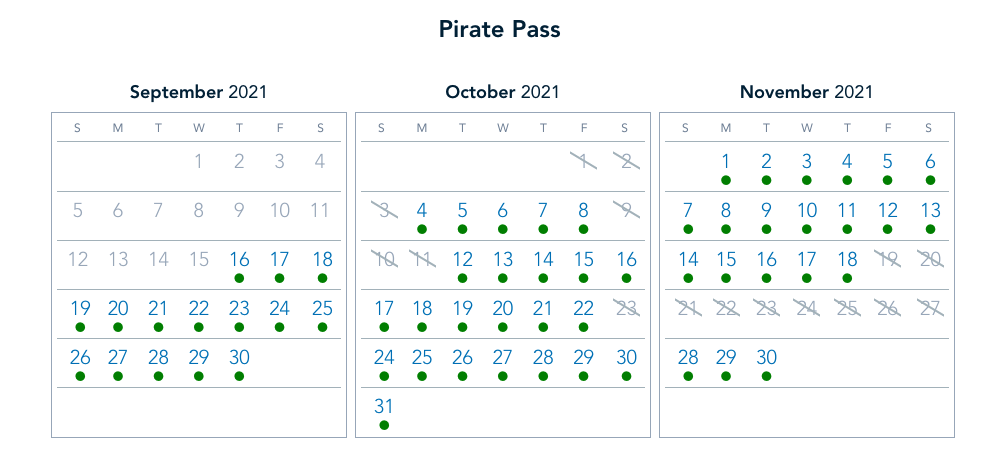
Task: Choose October 16 date
Action: tap(626, 259)
